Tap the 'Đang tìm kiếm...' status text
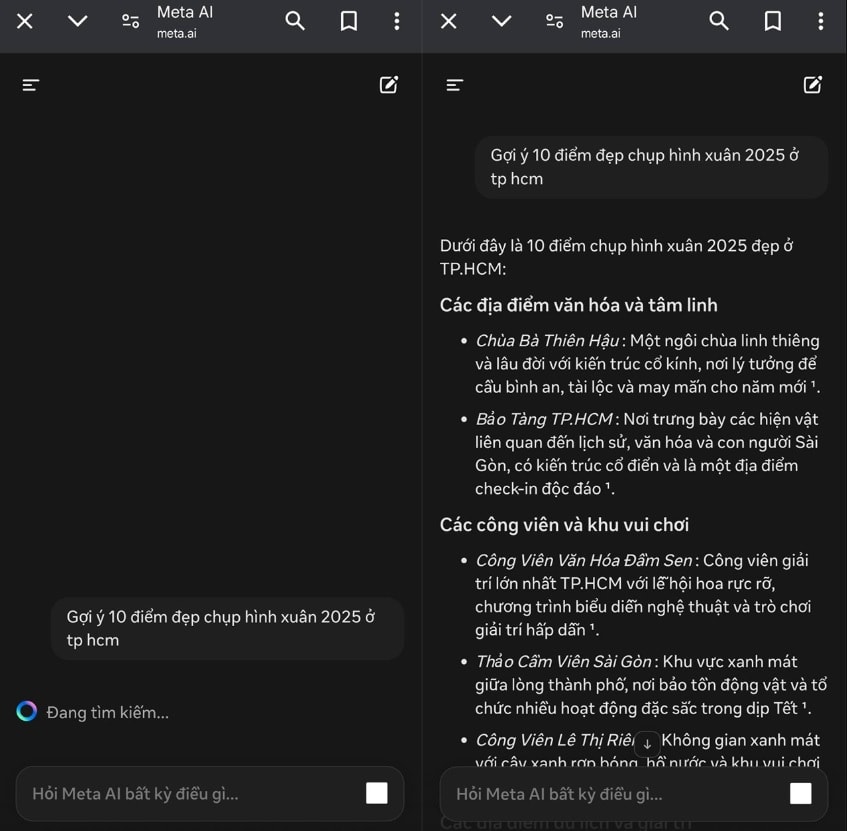The image size is (847, 831). pyautogui.click(x=107, y=713)
